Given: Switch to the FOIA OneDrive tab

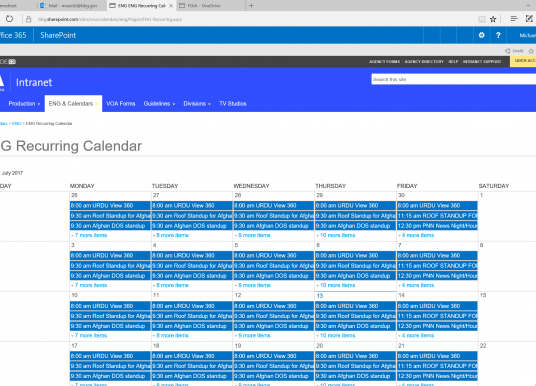Looking at the screenshot, I should [210, 6].
